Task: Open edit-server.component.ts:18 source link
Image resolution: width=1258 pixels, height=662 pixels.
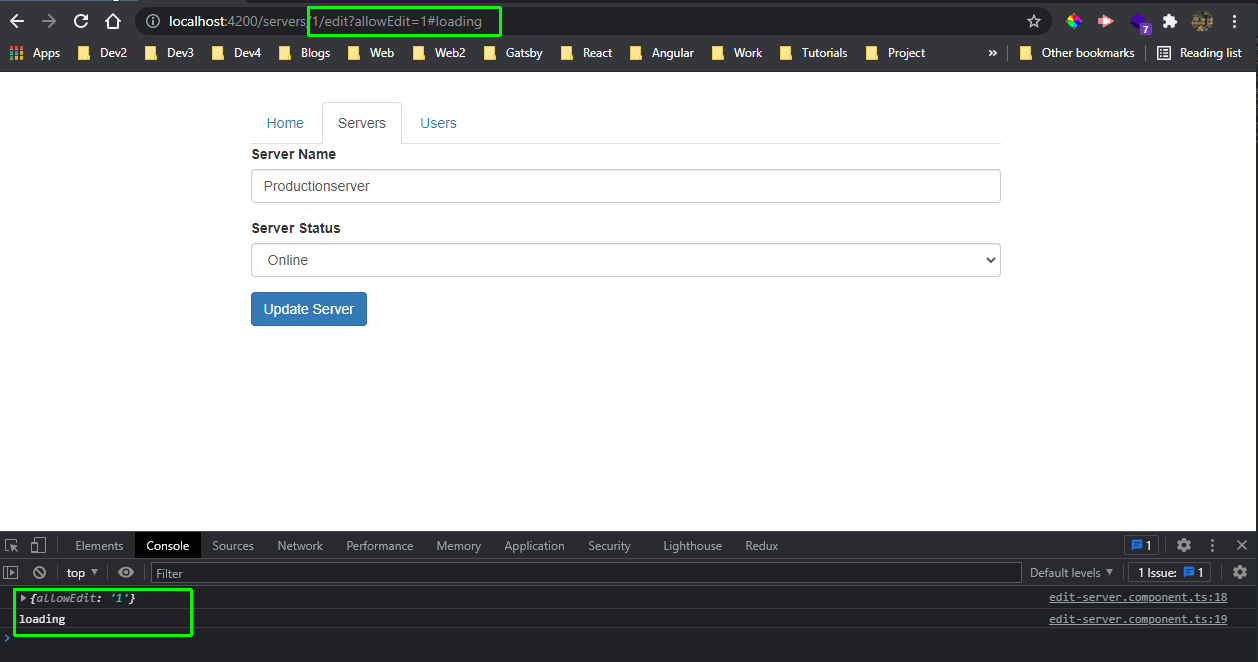Action: point(1138,598)
